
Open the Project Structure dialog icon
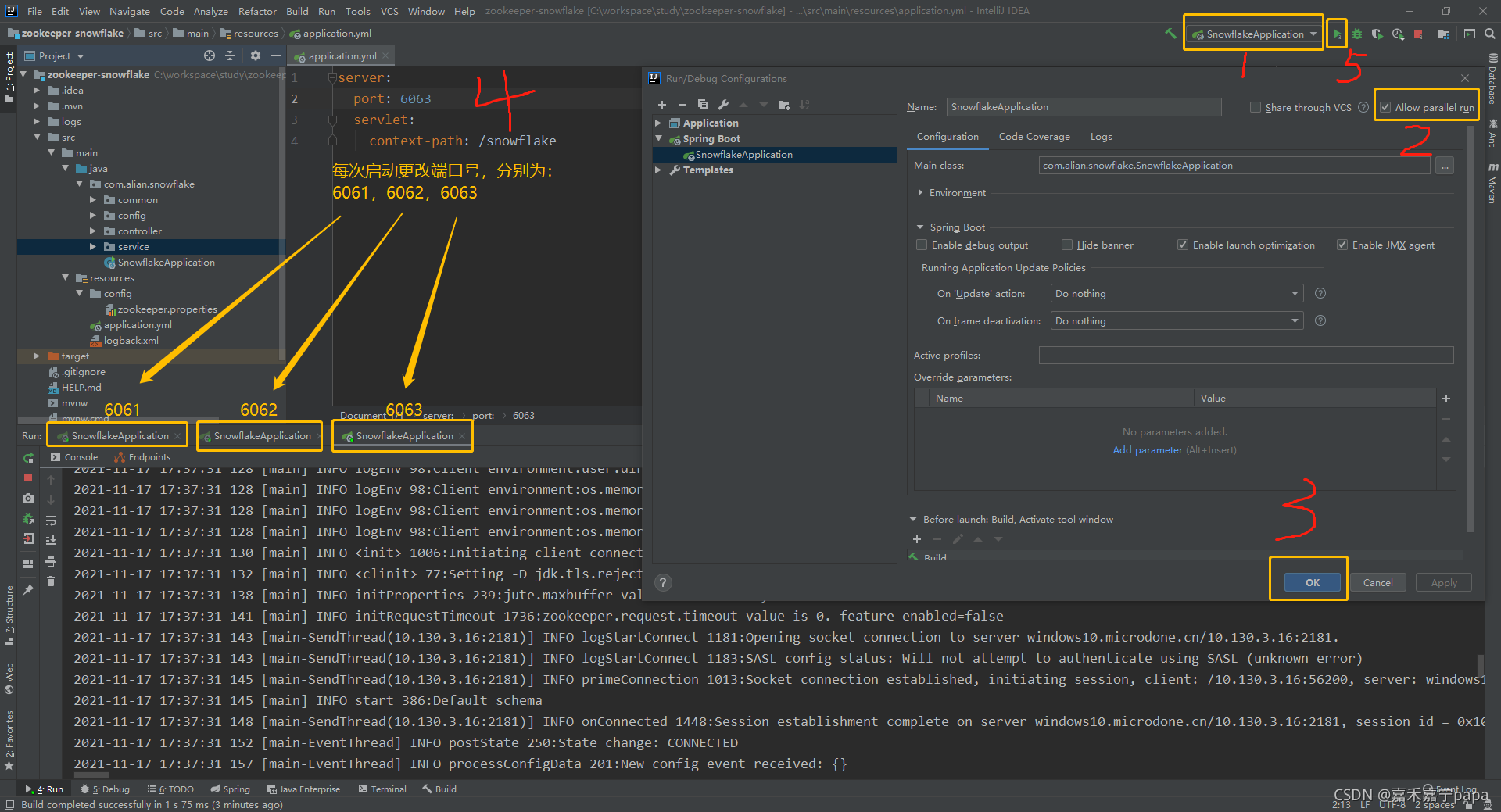(1444, 34)
